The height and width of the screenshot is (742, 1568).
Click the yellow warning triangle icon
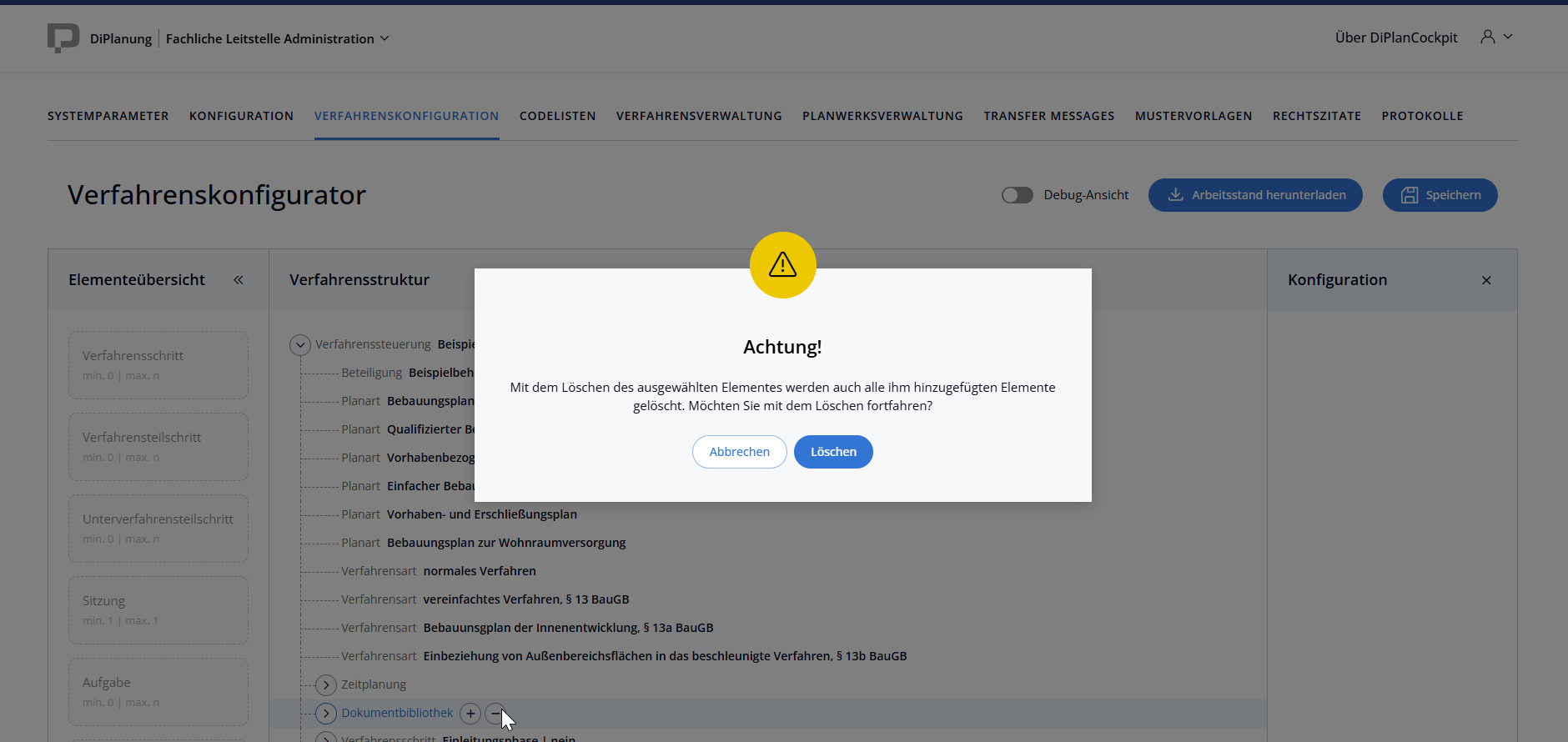pyautogui.click(x=782, y=265)
